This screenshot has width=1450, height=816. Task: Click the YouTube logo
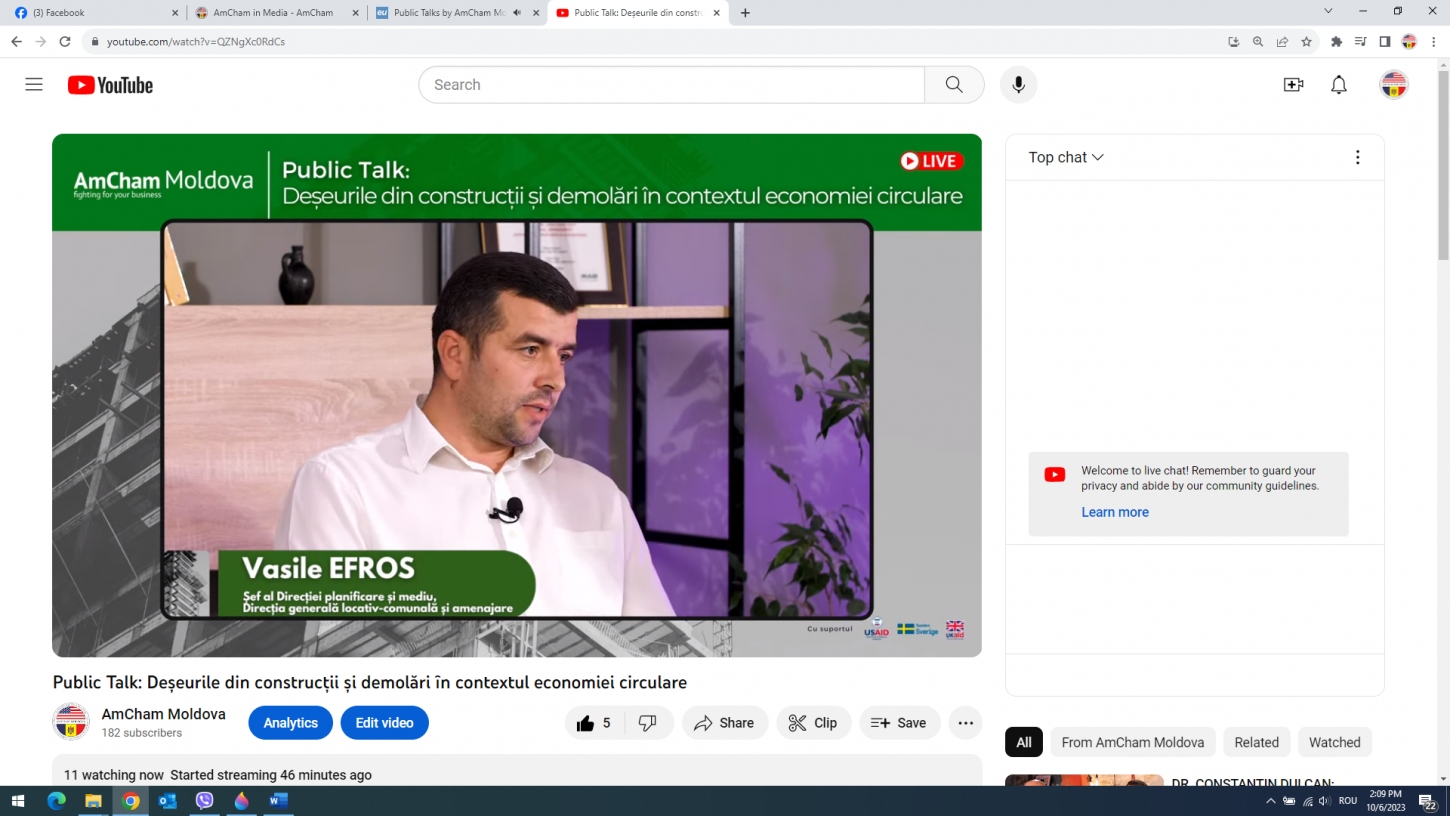point(110,85)
